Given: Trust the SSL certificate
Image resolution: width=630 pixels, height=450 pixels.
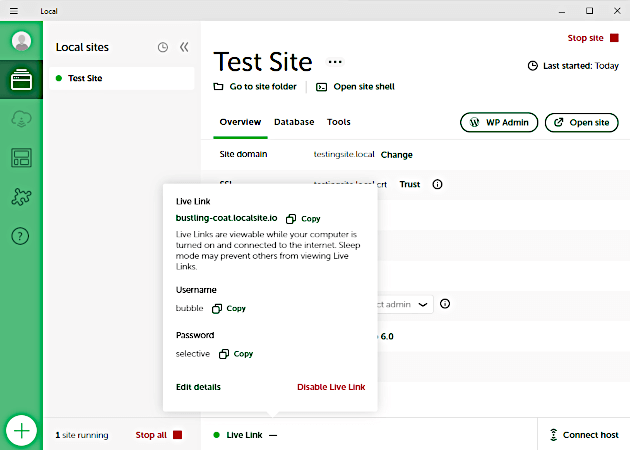Looking at the screenshot, I should coord(409,184).
